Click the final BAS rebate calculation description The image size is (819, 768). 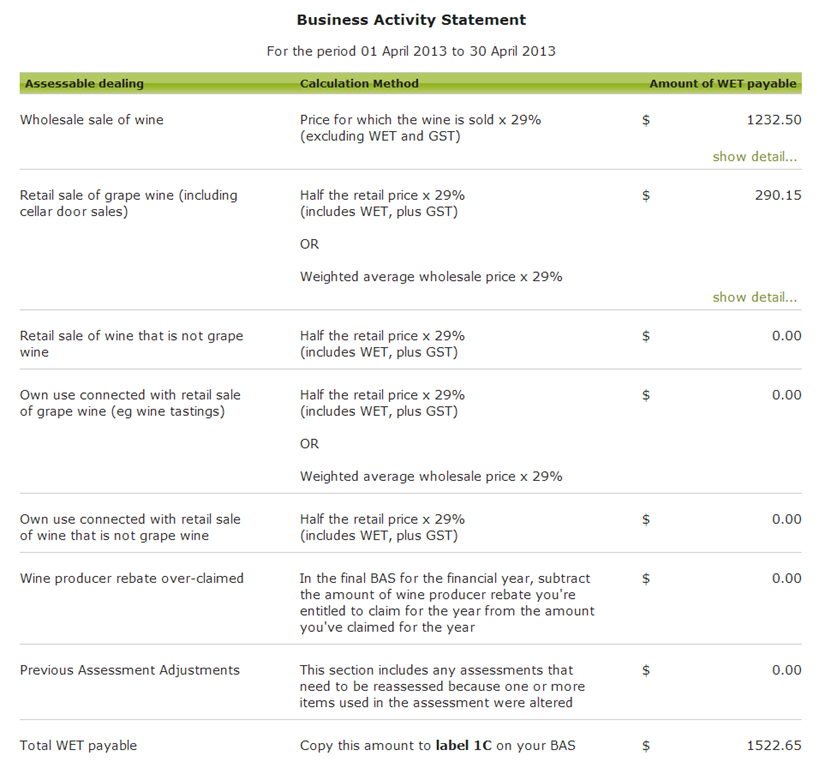pyautogui.click(x=447, y=603)
